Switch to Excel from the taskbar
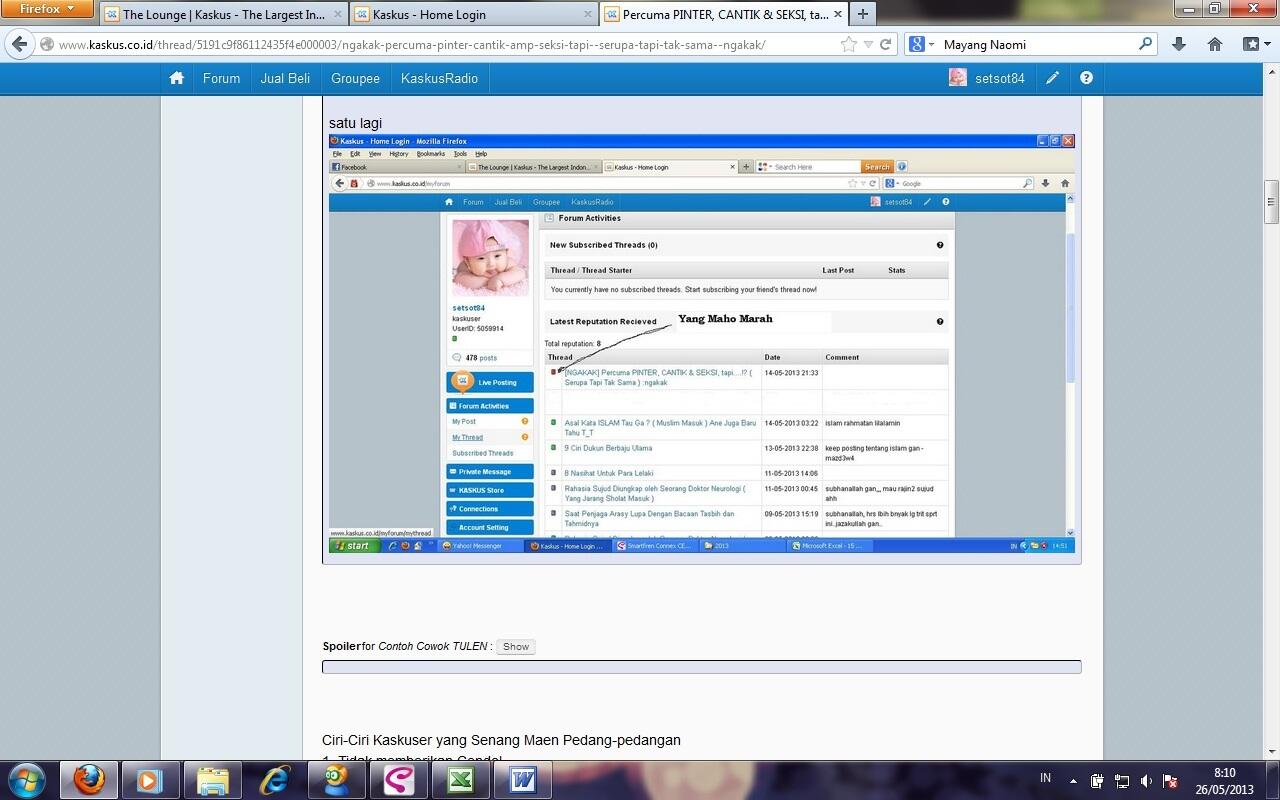Screen dimensions: 1280x800 (x=460, y=779)
